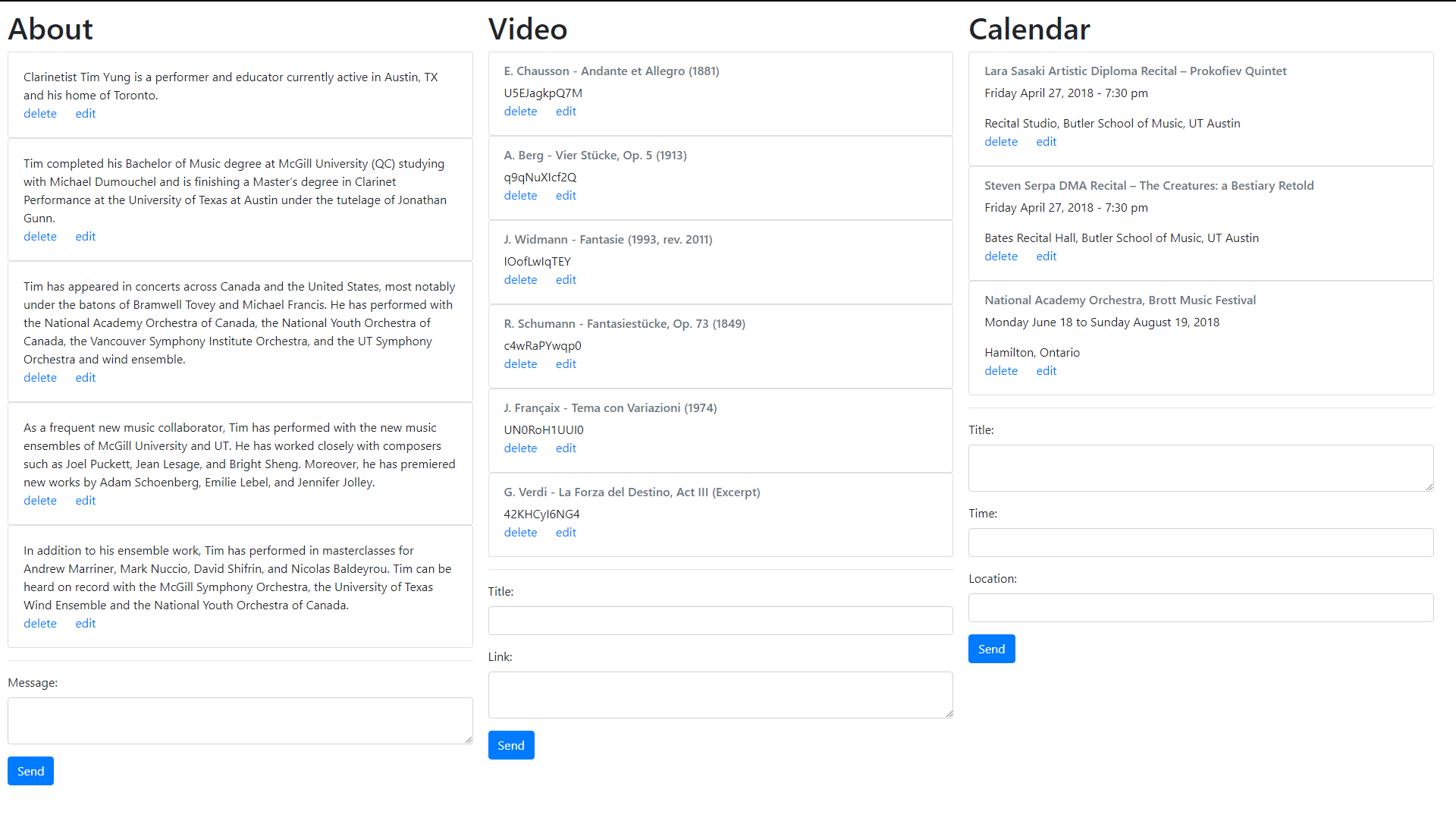Screen dimensions: 1456x821
Task: Delete the National Academy Orchestra event
Action: (x=1001, y=371)
